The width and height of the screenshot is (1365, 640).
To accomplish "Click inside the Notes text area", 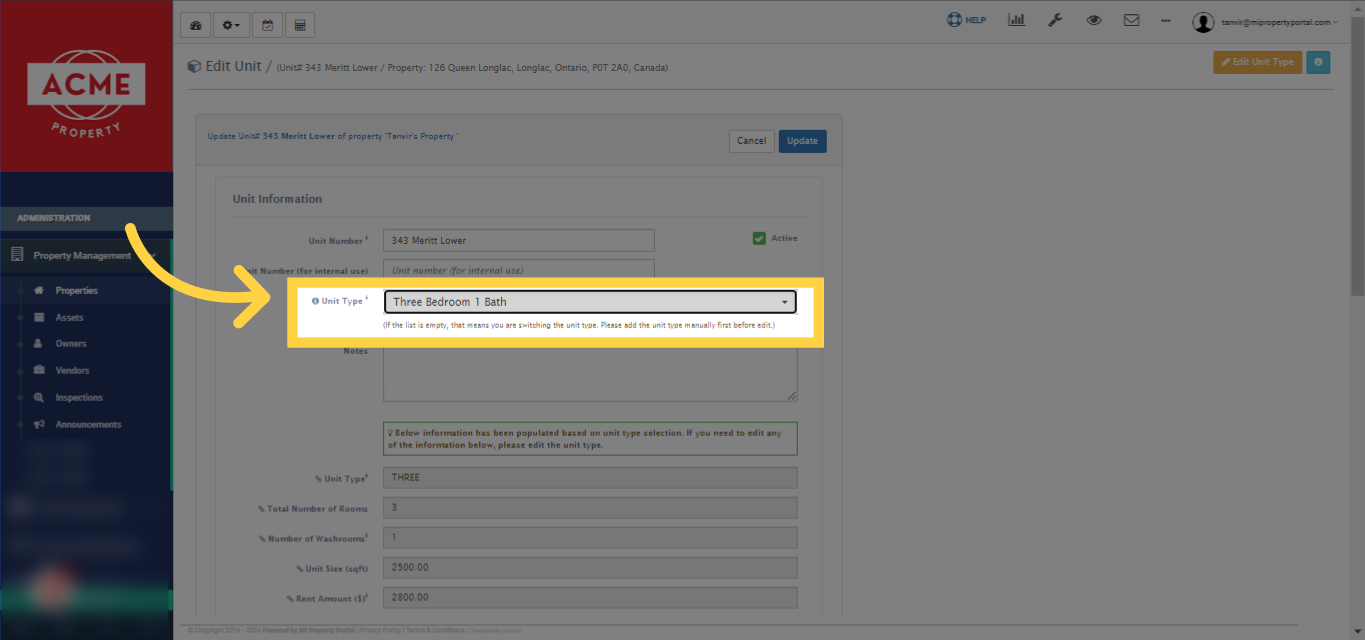I will point(589,375).
